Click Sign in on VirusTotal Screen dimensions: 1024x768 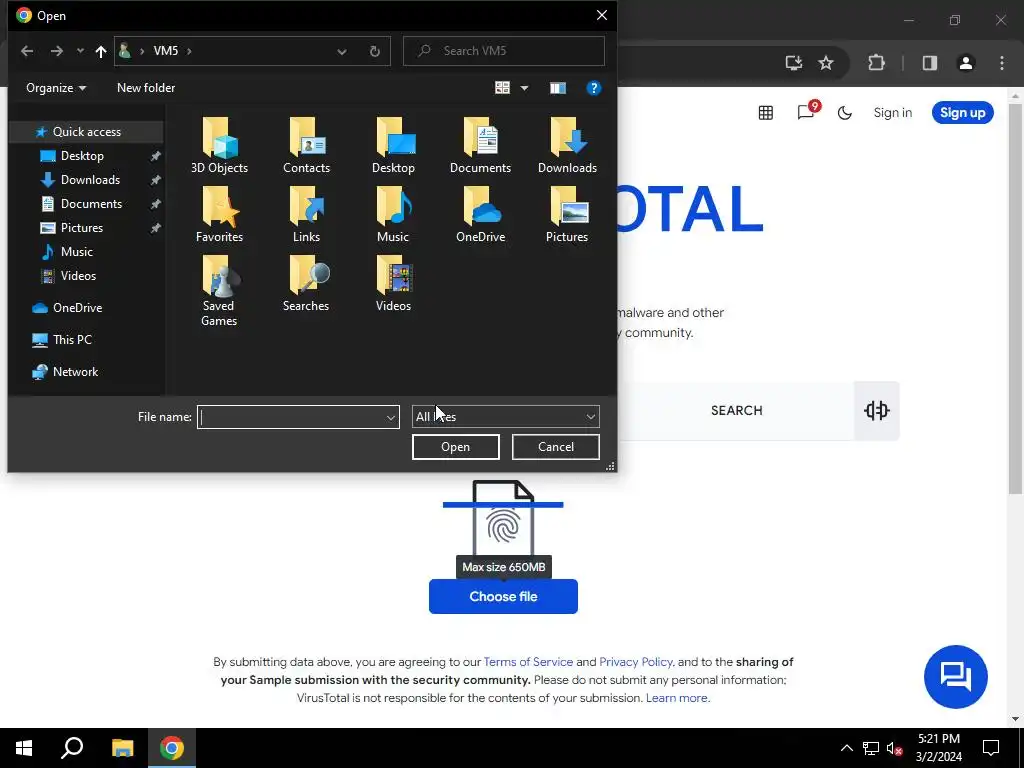pyautogui.click(x=893, y=113)
